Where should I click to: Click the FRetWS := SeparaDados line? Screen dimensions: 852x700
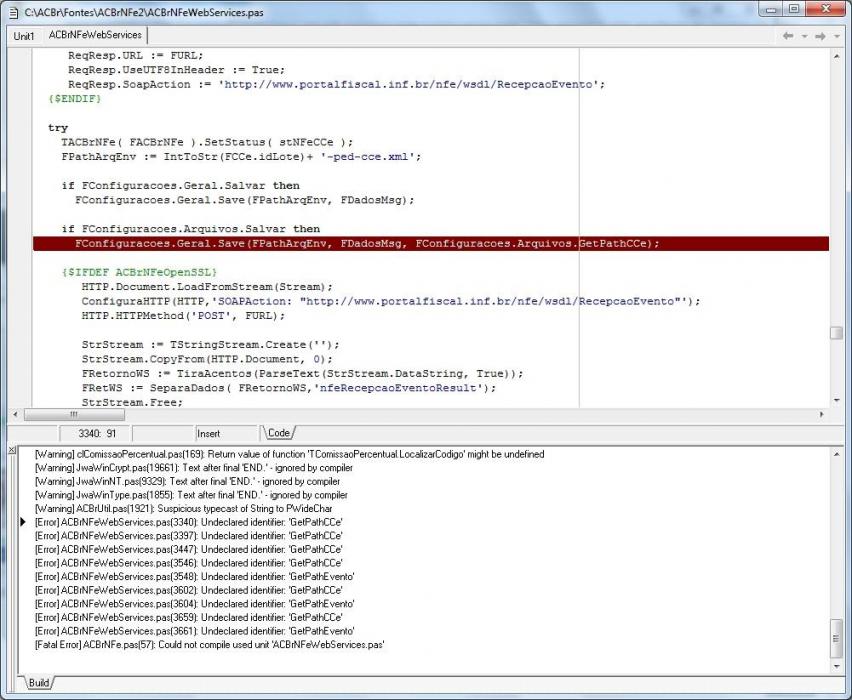(289, 388)
